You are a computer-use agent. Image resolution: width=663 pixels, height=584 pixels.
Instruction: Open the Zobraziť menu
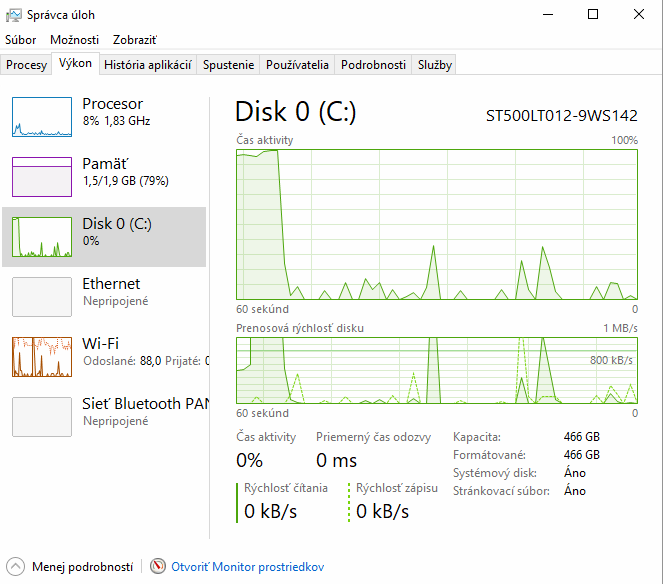point(135,40)
